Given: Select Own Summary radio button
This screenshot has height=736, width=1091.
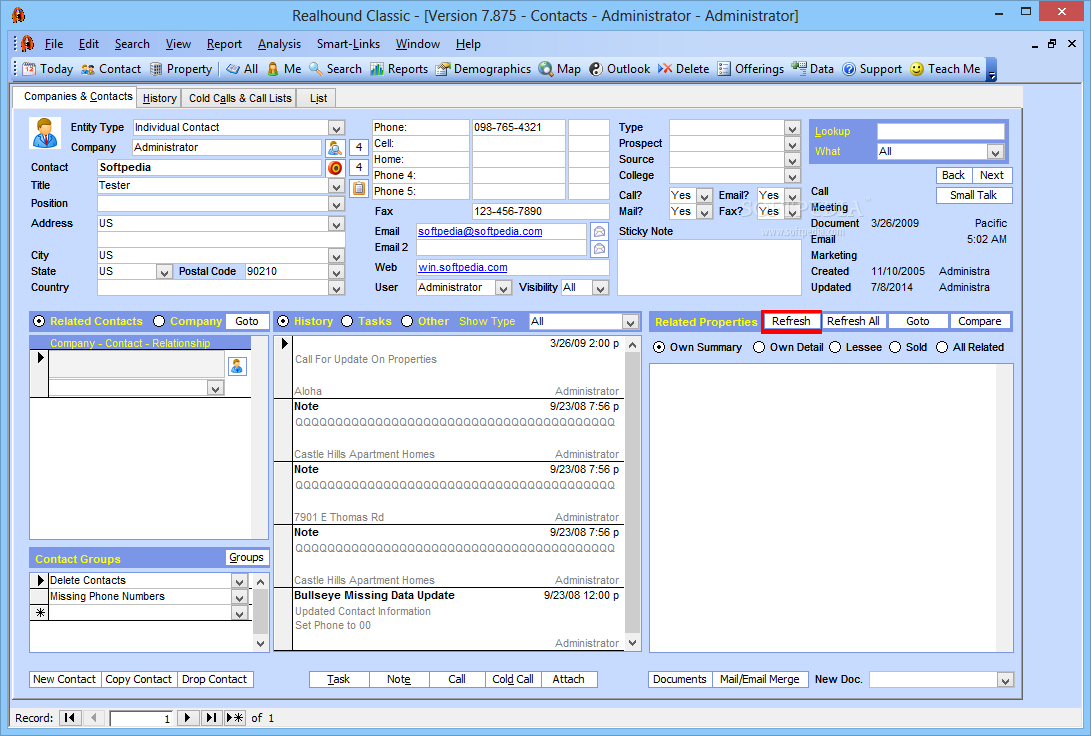Looking at the screenshot, I should pyautogui.click(x=659, y=347).
